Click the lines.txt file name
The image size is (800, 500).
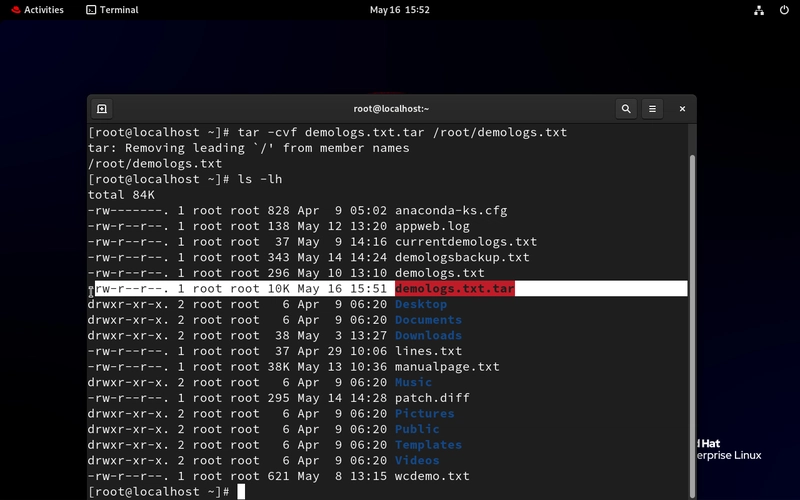429,351
